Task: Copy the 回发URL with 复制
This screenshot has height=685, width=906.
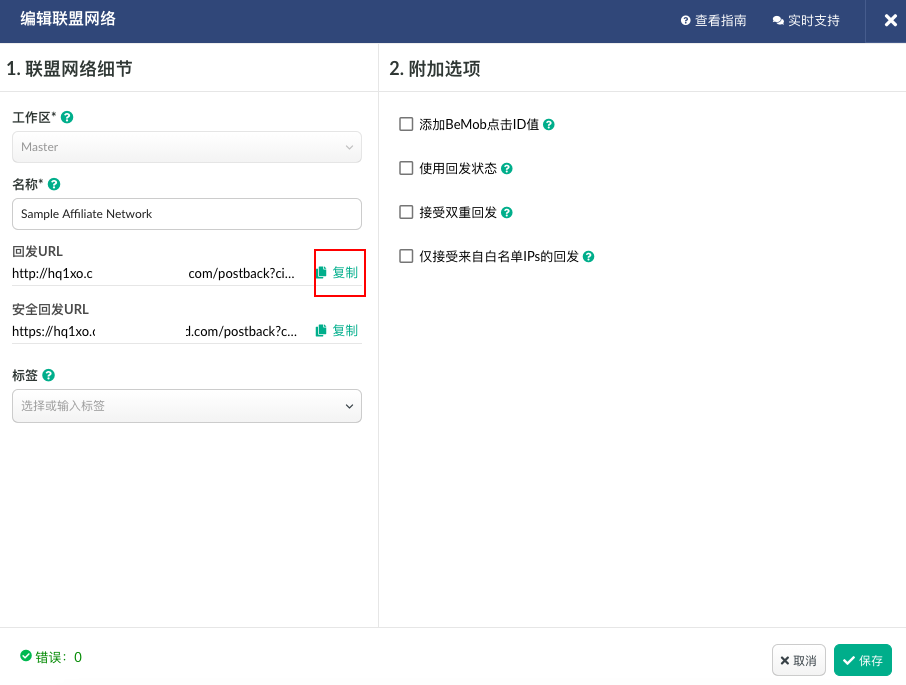Action: click(337, 272)
